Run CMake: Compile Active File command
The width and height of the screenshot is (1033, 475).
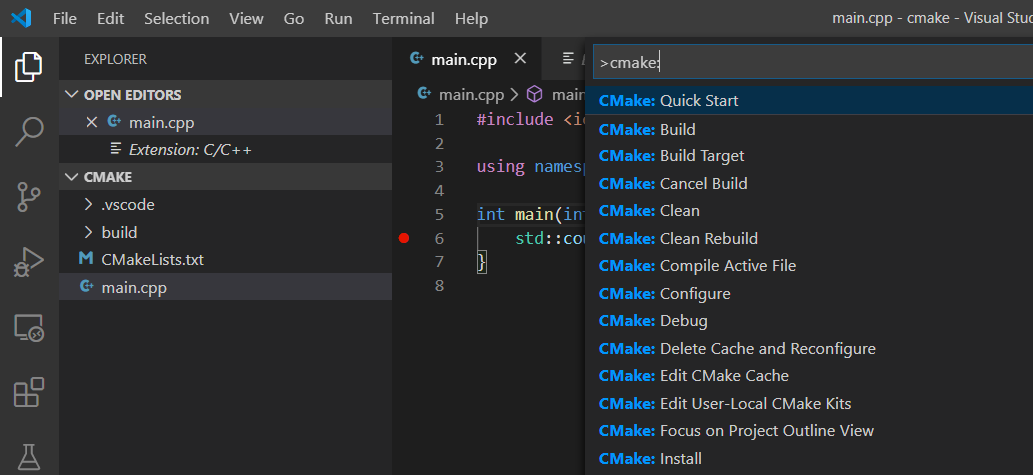809,265
